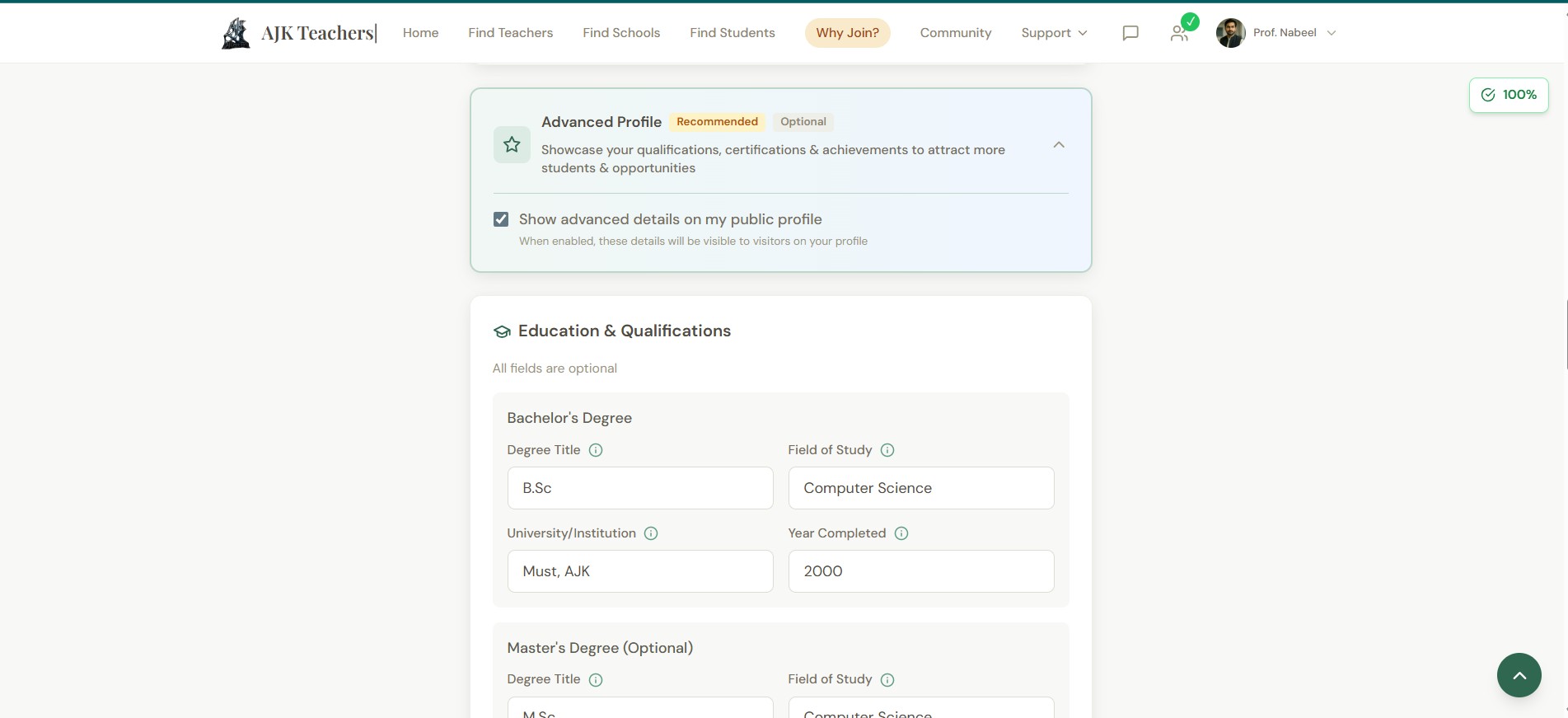Image resolution: width=1568 pixels, height=718 pixels.
Task: Click info icon next to Bachelor's Degree Title
Action: click(596, 450)
